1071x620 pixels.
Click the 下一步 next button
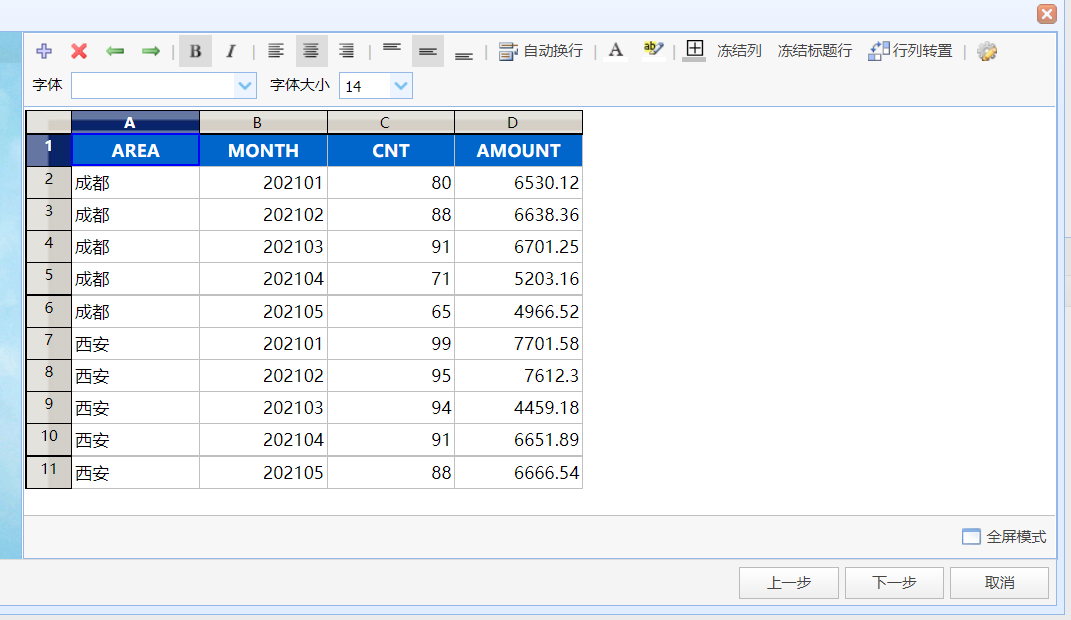(894, 582)
